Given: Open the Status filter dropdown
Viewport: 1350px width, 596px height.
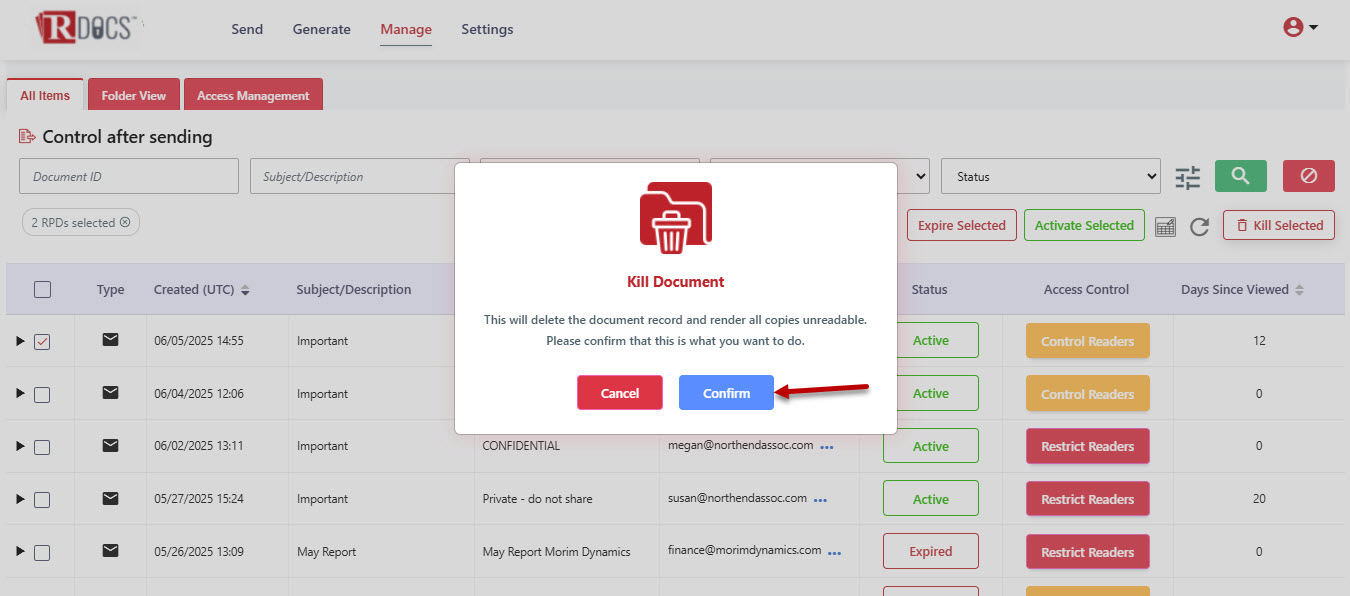Looking at the screenshot, I should click(1050, 177).
